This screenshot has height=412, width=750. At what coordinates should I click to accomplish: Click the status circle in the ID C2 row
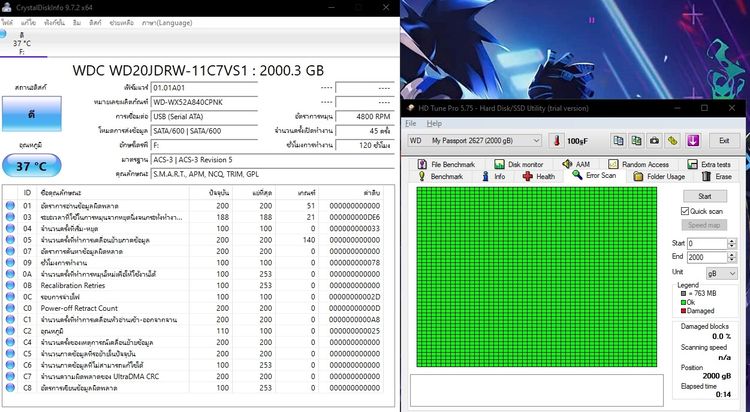point(10,331)
